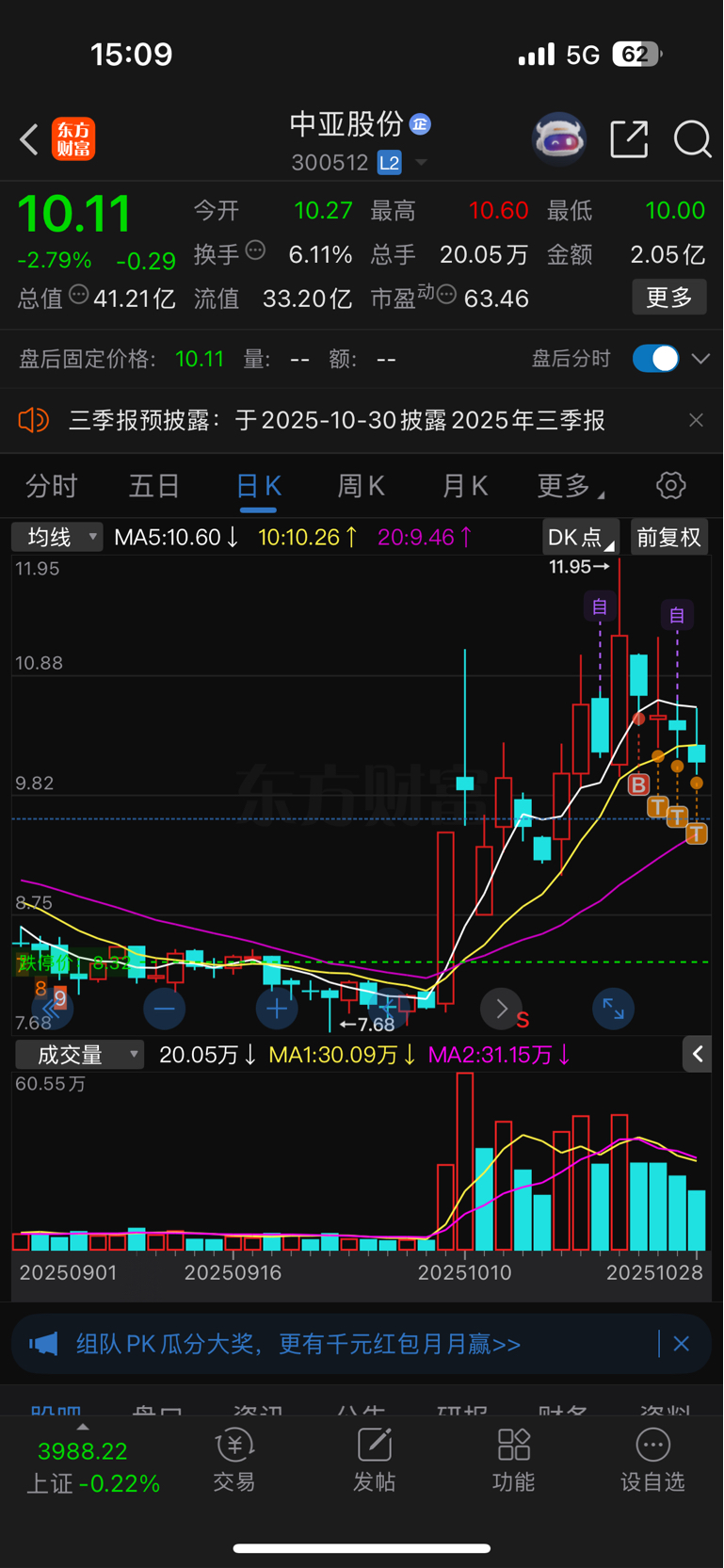Screen dimensions: 724x1568
Task: Tap 设自选 to add watchlist
Action: (x=652, y=1461)
